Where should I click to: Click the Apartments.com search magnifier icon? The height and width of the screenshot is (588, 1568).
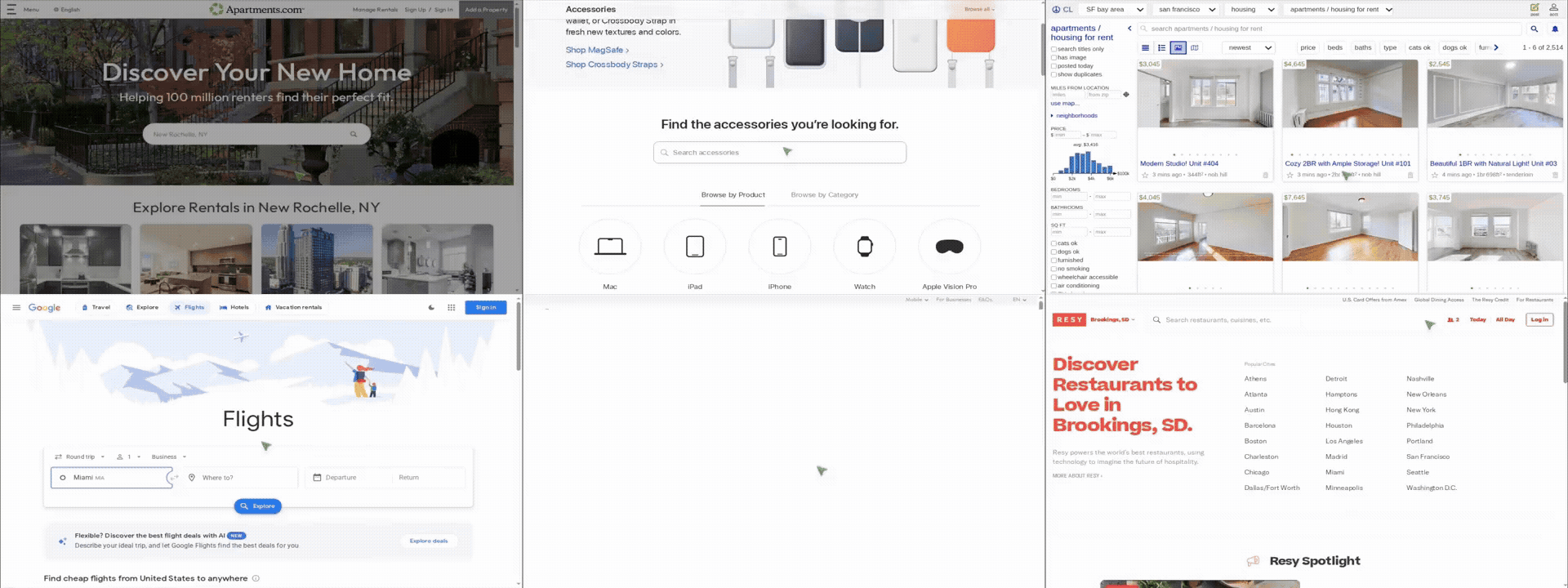354,134
